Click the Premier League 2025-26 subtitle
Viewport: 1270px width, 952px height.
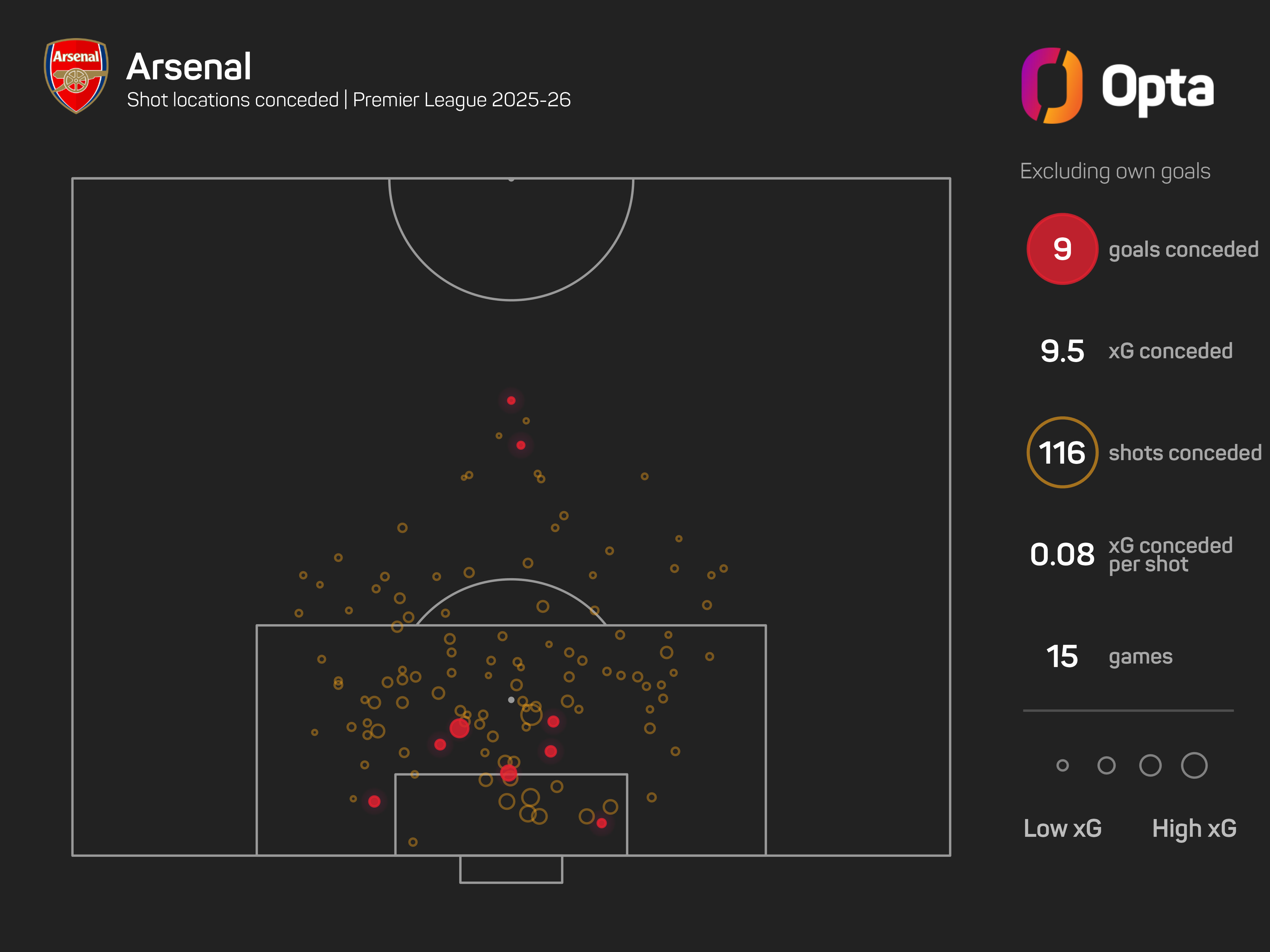462,100
